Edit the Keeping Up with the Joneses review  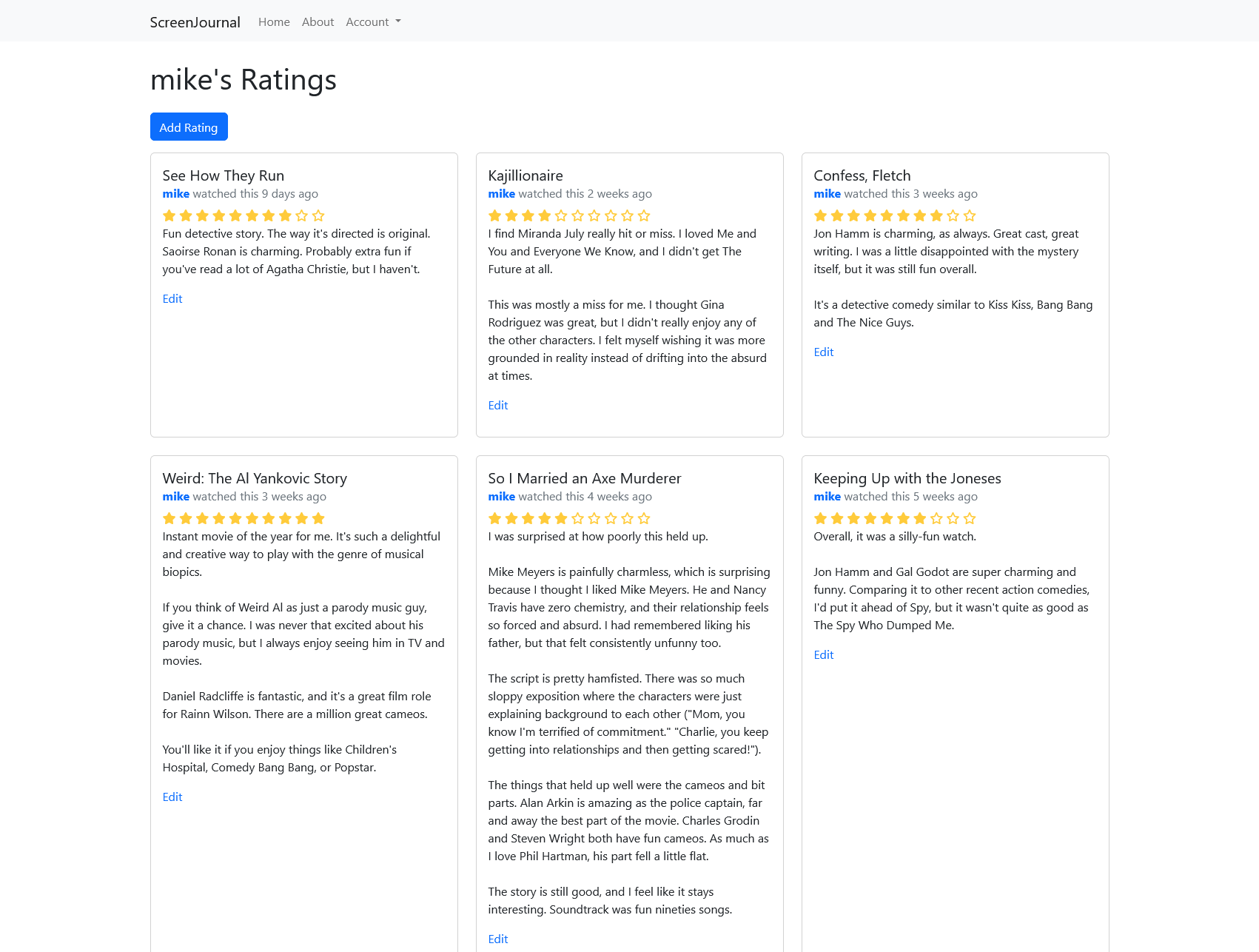tap(824, 654)
